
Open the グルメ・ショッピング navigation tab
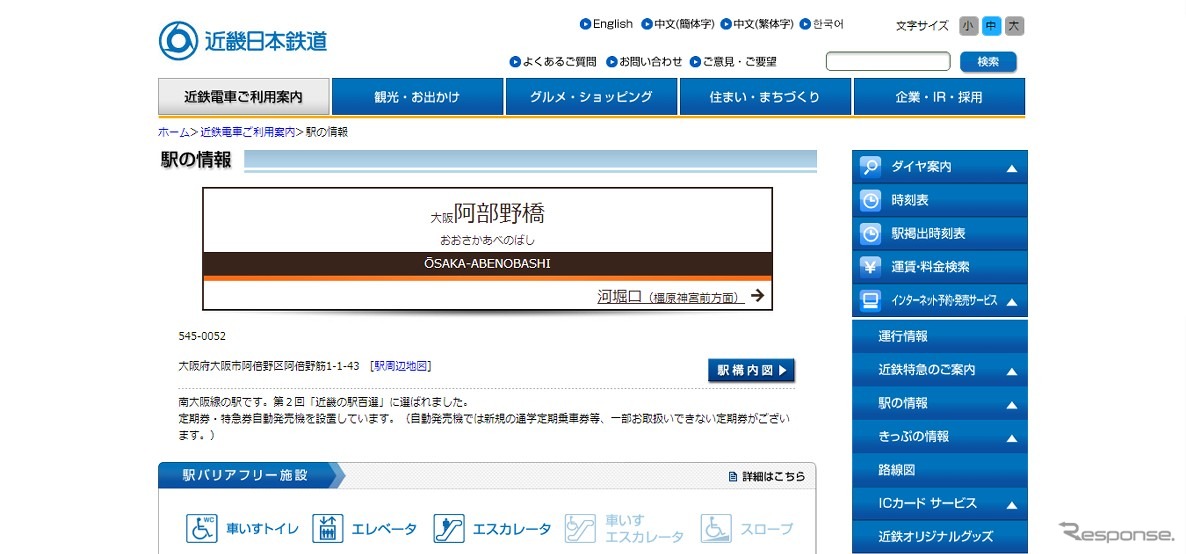point(591,97)
